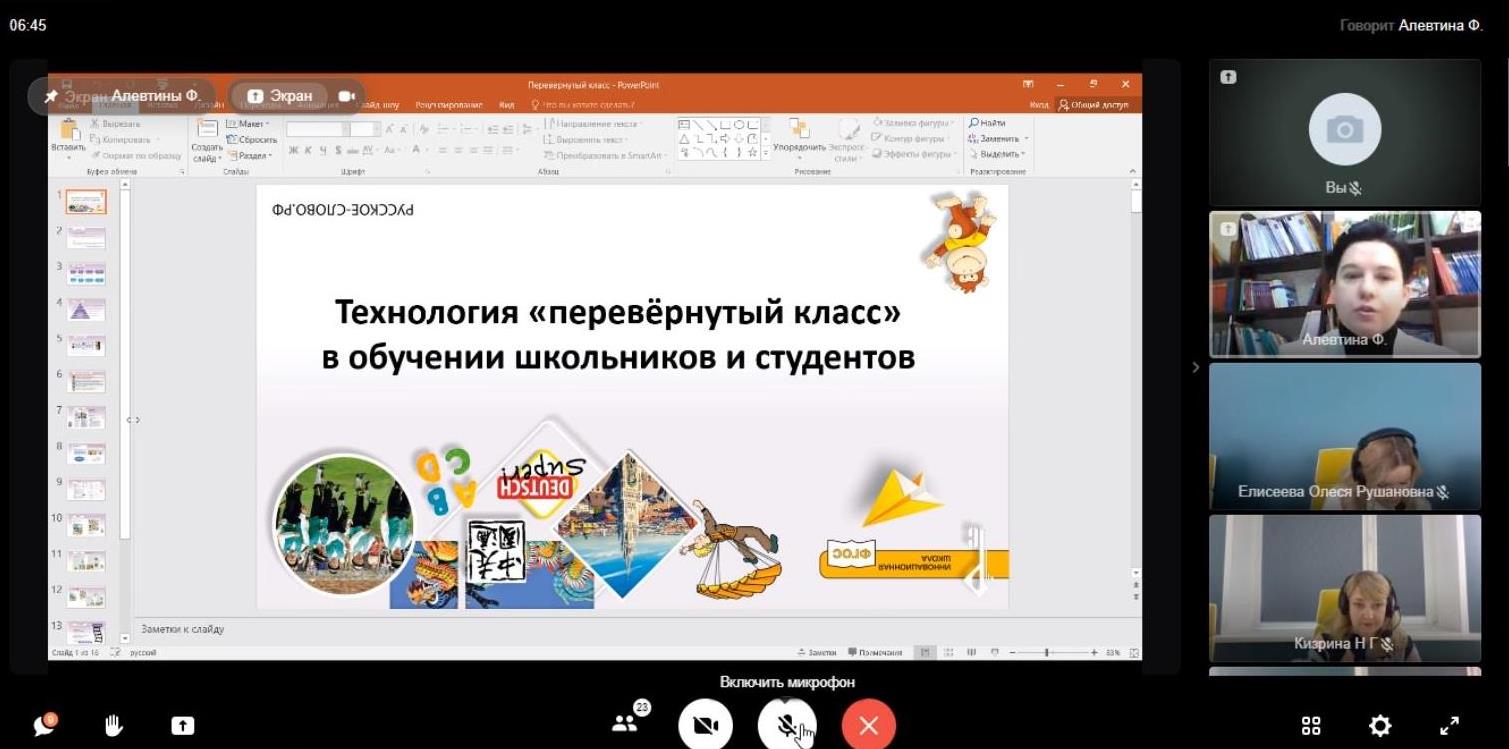Click Вставить paste icon in PowerPoint

[x=69, y=130]
